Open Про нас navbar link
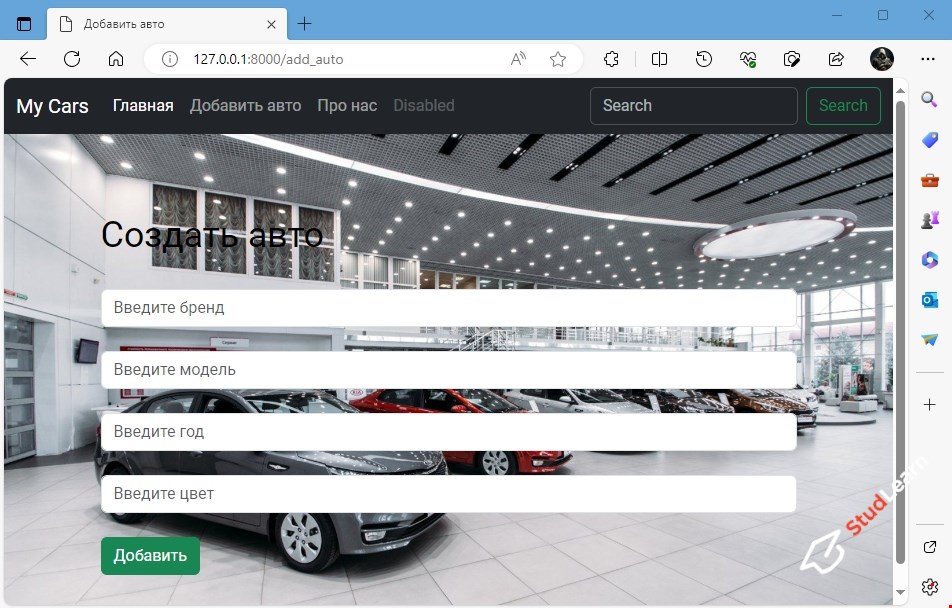Image resolution: width=952 pixels, height=608 pixels. point(347,106)
